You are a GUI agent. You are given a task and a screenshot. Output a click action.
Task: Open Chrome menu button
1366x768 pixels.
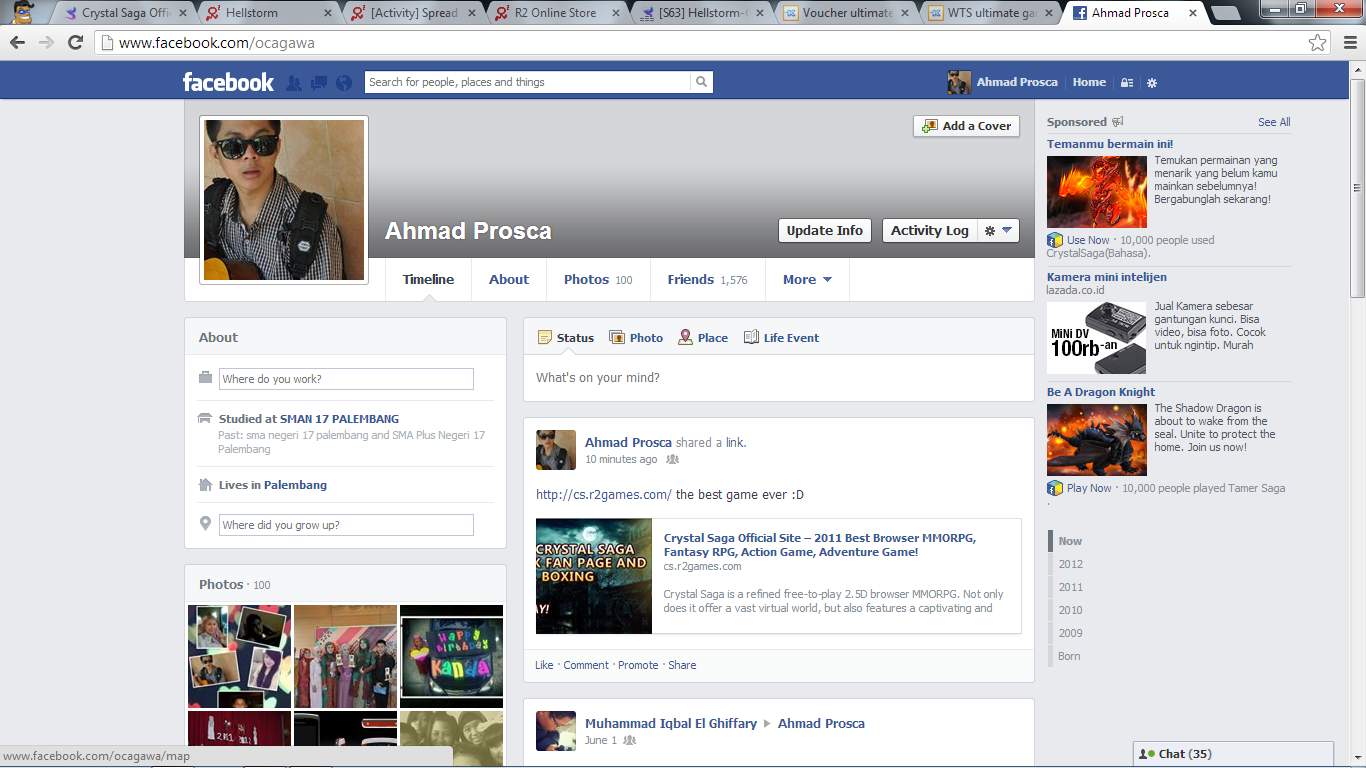(x=1347, y=43)
